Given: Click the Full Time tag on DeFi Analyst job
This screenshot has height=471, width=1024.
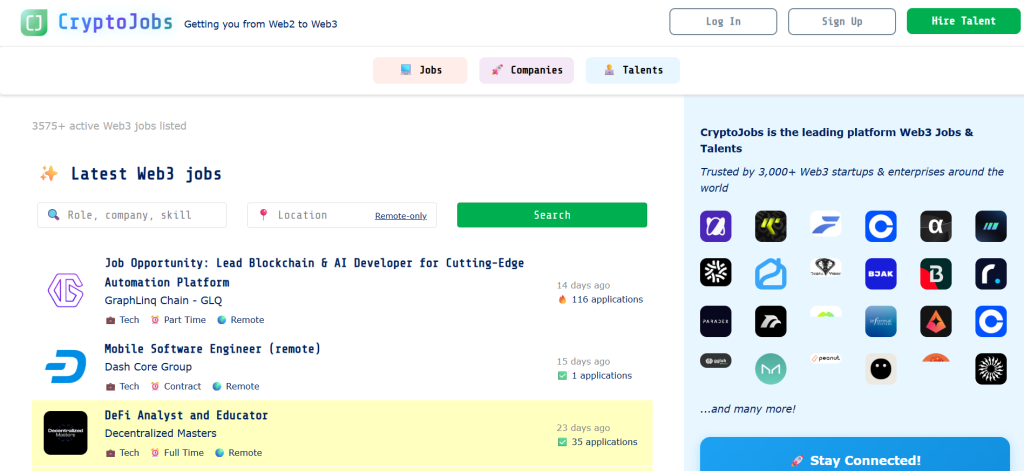Looking at the screenshot, I should pos(177,453).
